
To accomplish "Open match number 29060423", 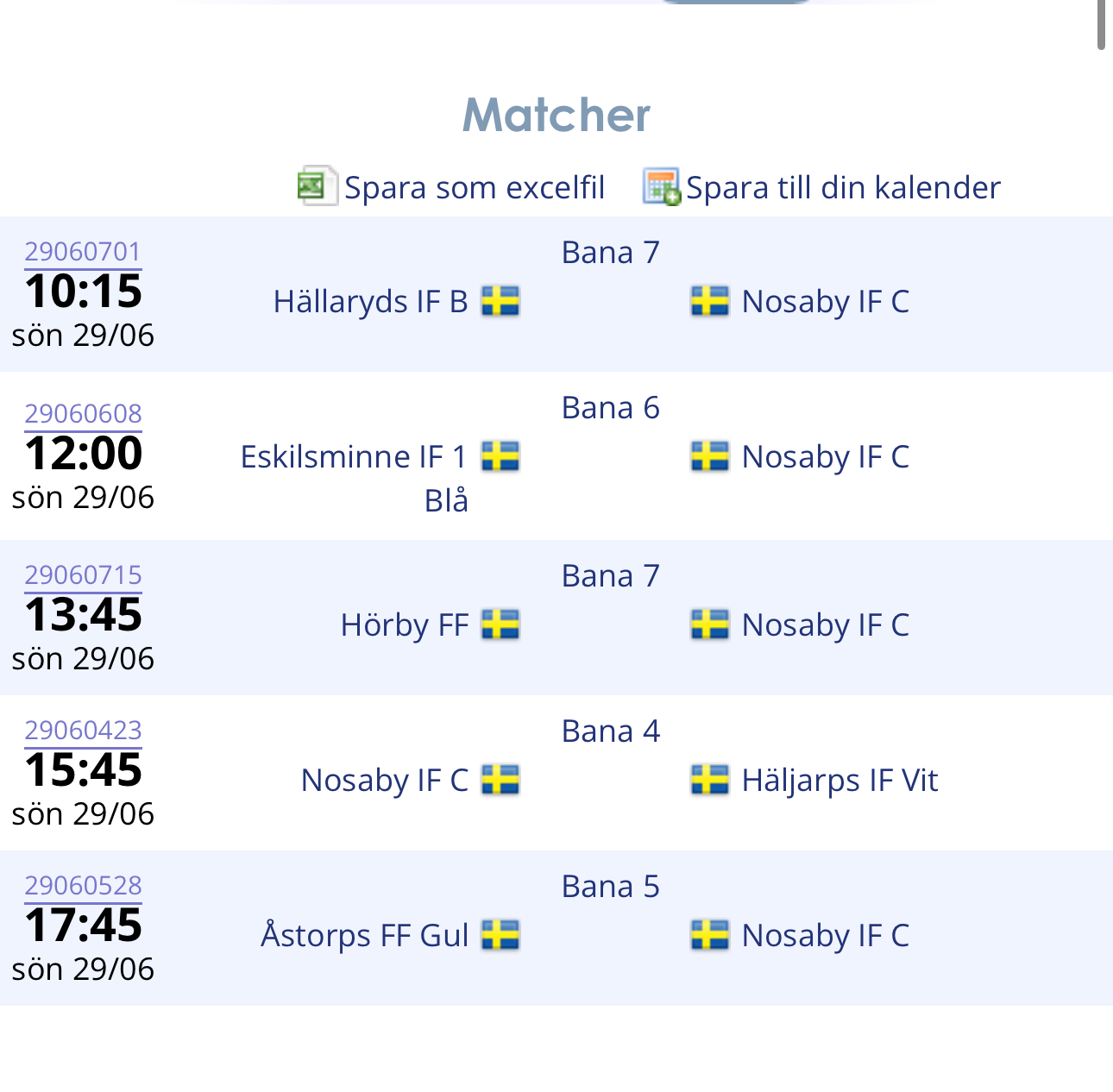I will 83,730.
